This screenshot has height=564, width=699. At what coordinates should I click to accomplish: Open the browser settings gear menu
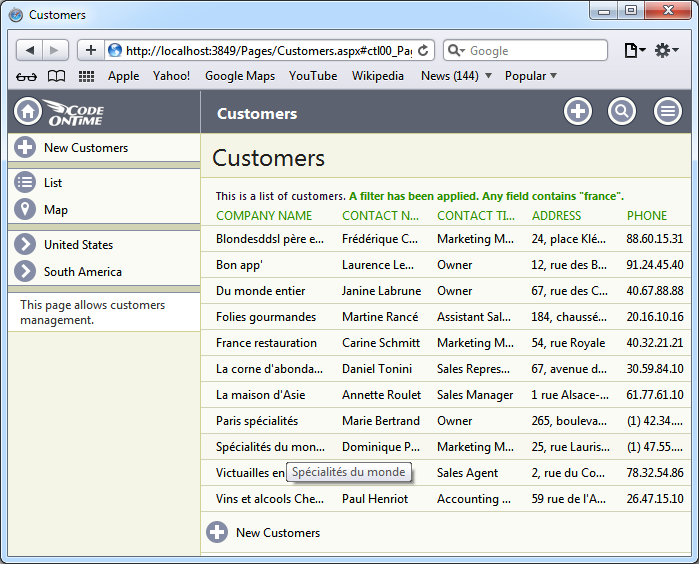point(666,50)
